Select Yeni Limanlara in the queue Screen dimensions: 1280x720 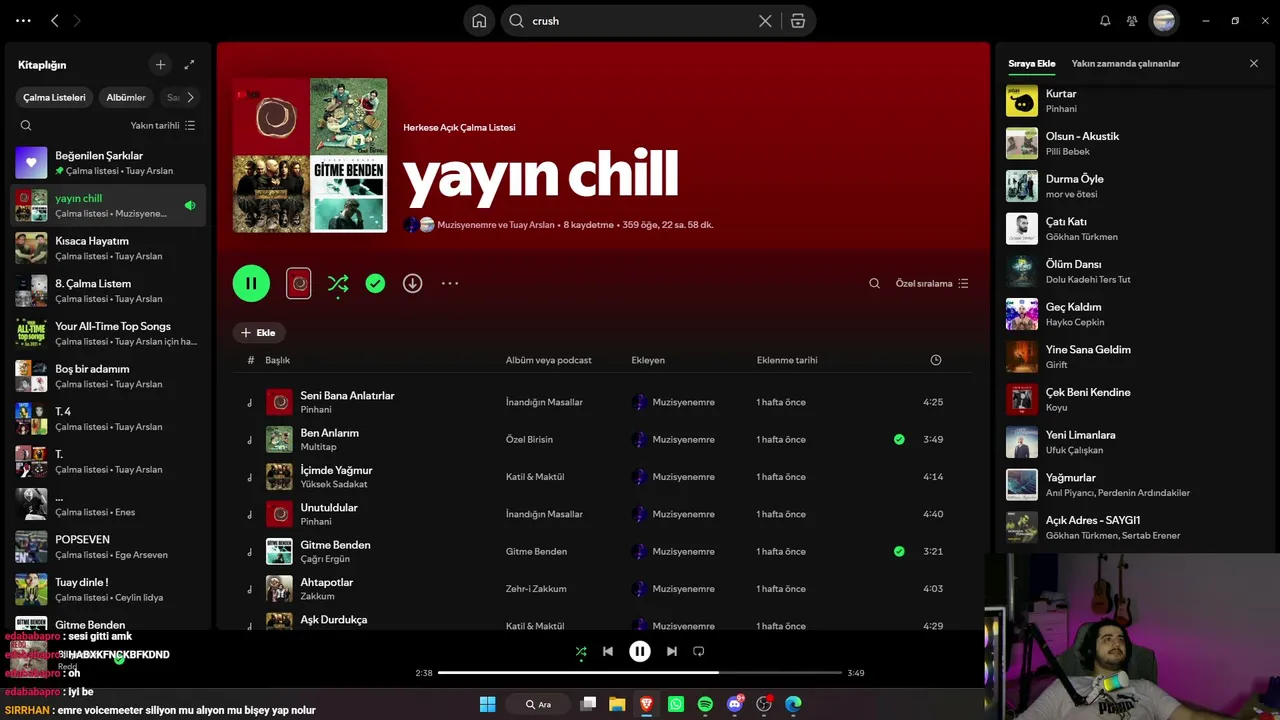(x=1133, y=442)
